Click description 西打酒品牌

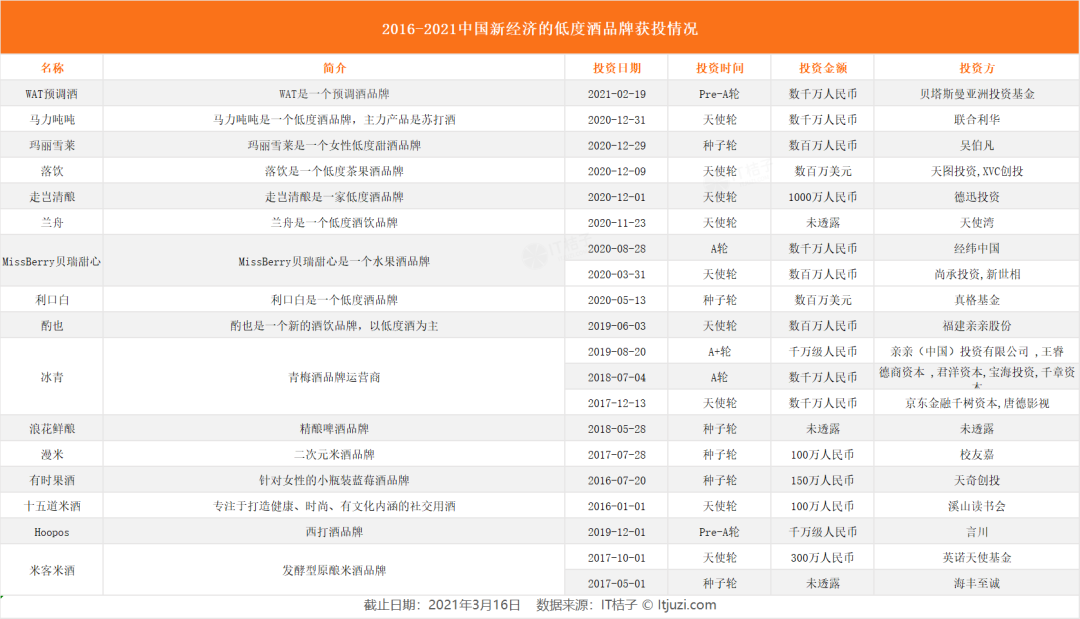point(334,532)
